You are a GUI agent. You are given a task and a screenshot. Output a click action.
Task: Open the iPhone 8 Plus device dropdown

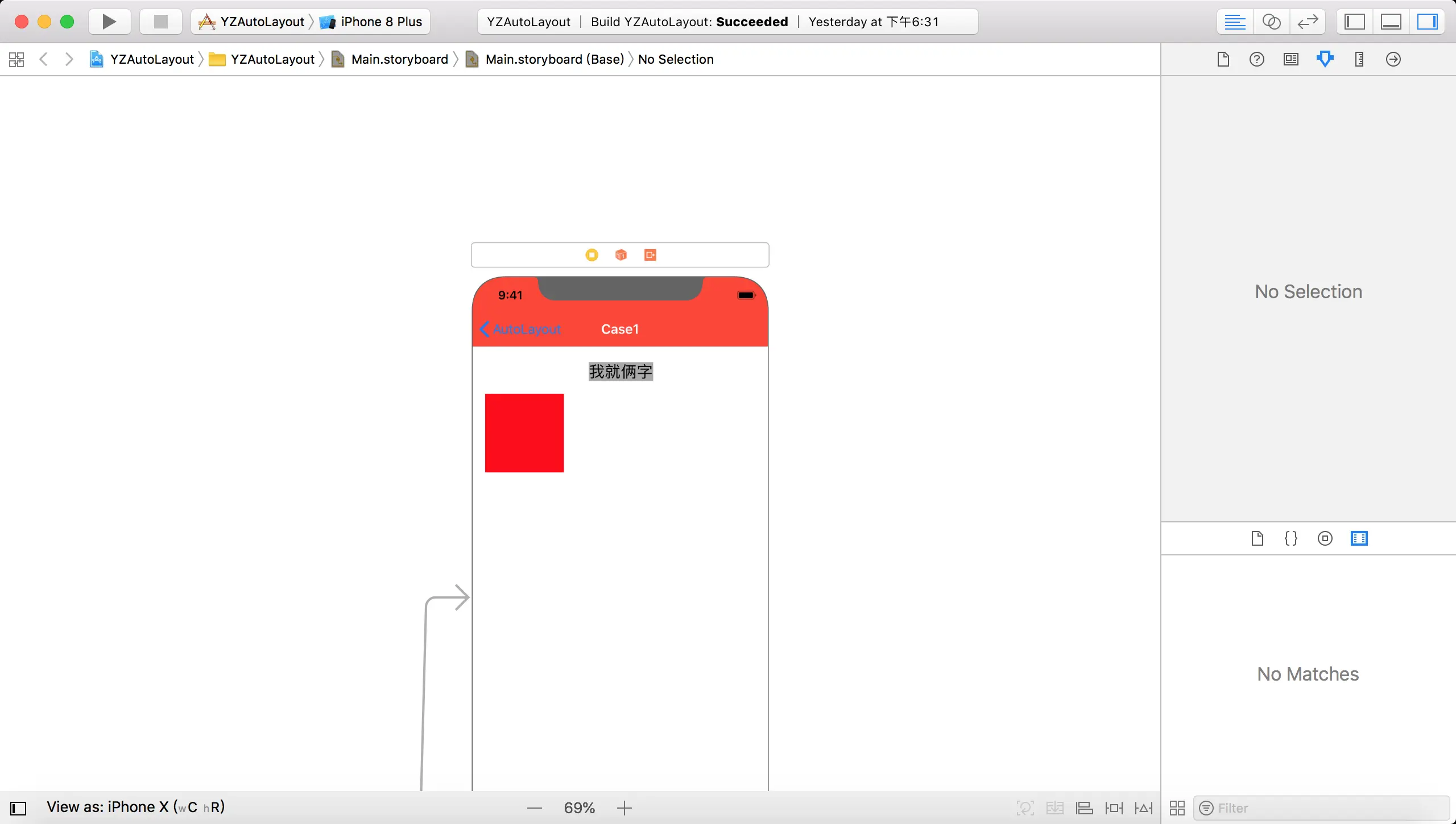[x=380, y=22]
